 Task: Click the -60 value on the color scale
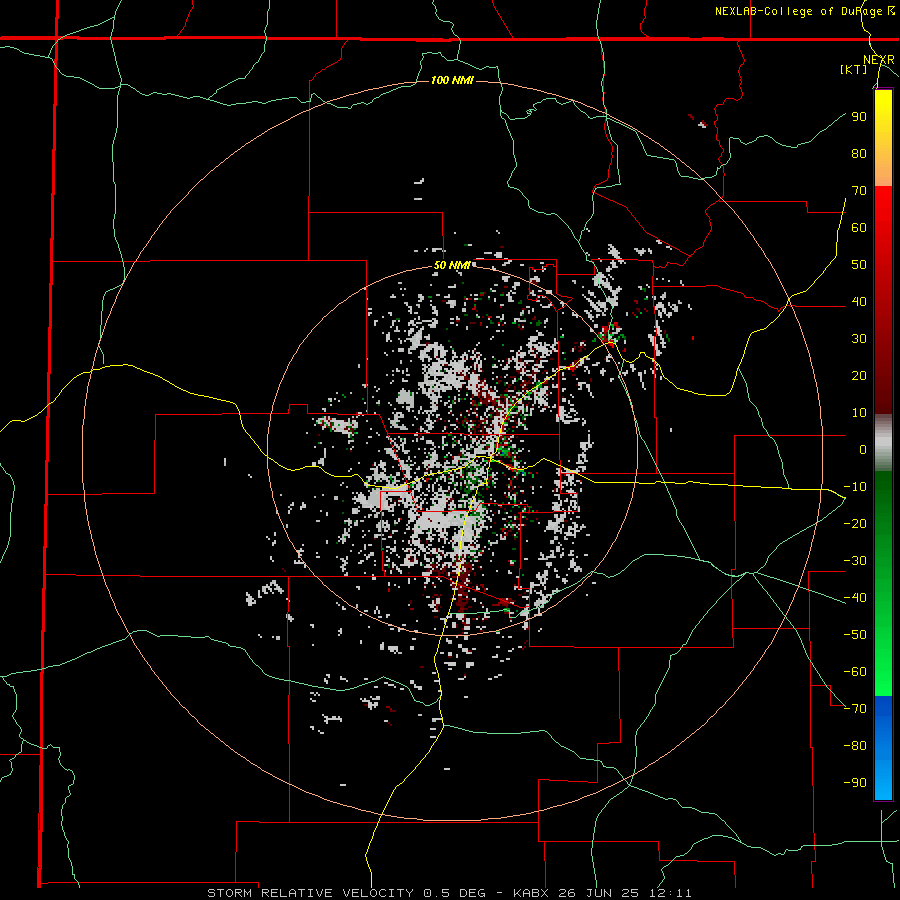coord(855,672)
